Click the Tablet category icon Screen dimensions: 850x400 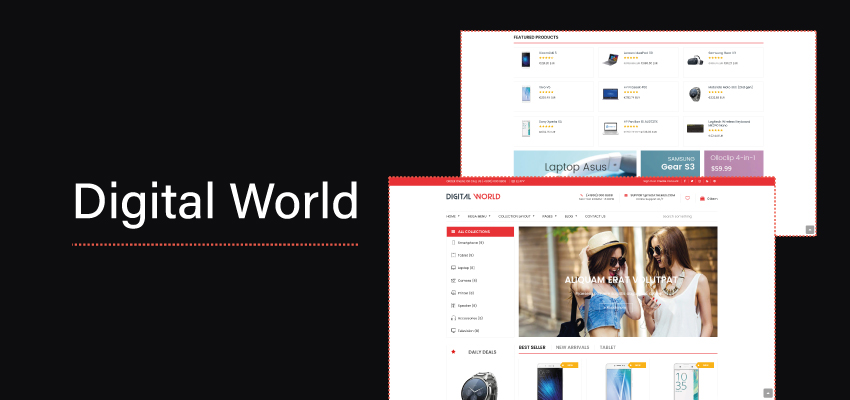point(453,255)
